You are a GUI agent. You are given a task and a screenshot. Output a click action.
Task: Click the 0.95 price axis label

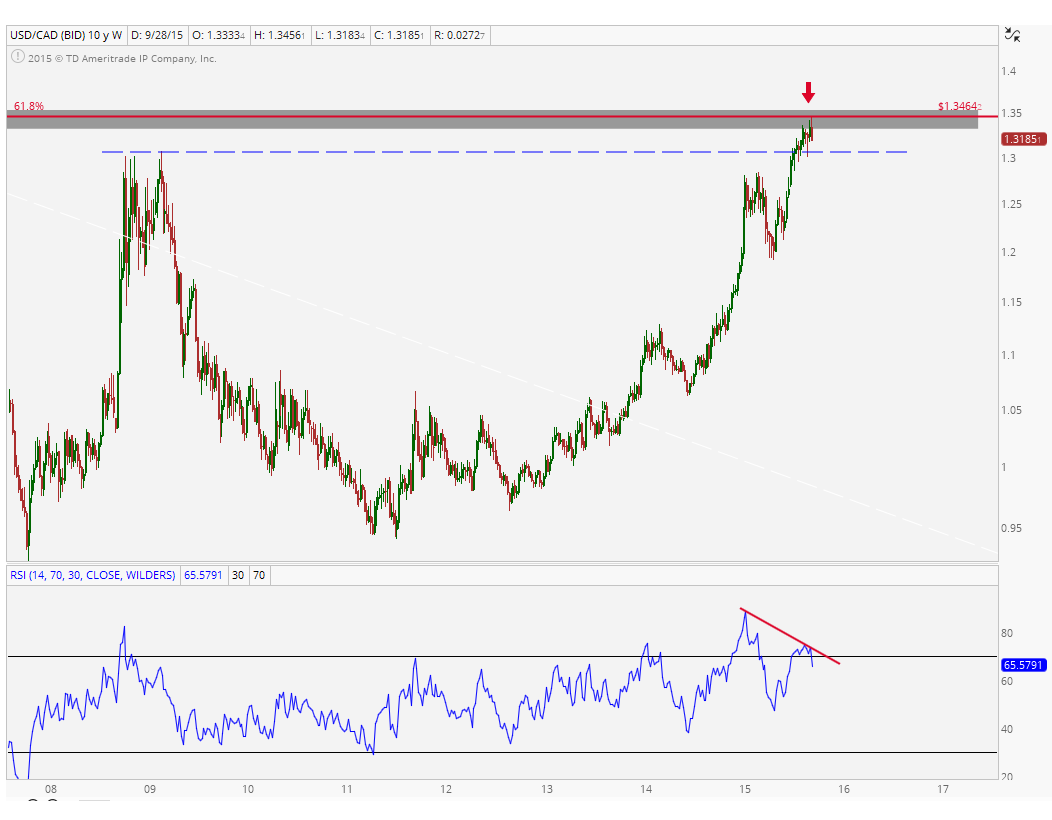(1011, 528)
